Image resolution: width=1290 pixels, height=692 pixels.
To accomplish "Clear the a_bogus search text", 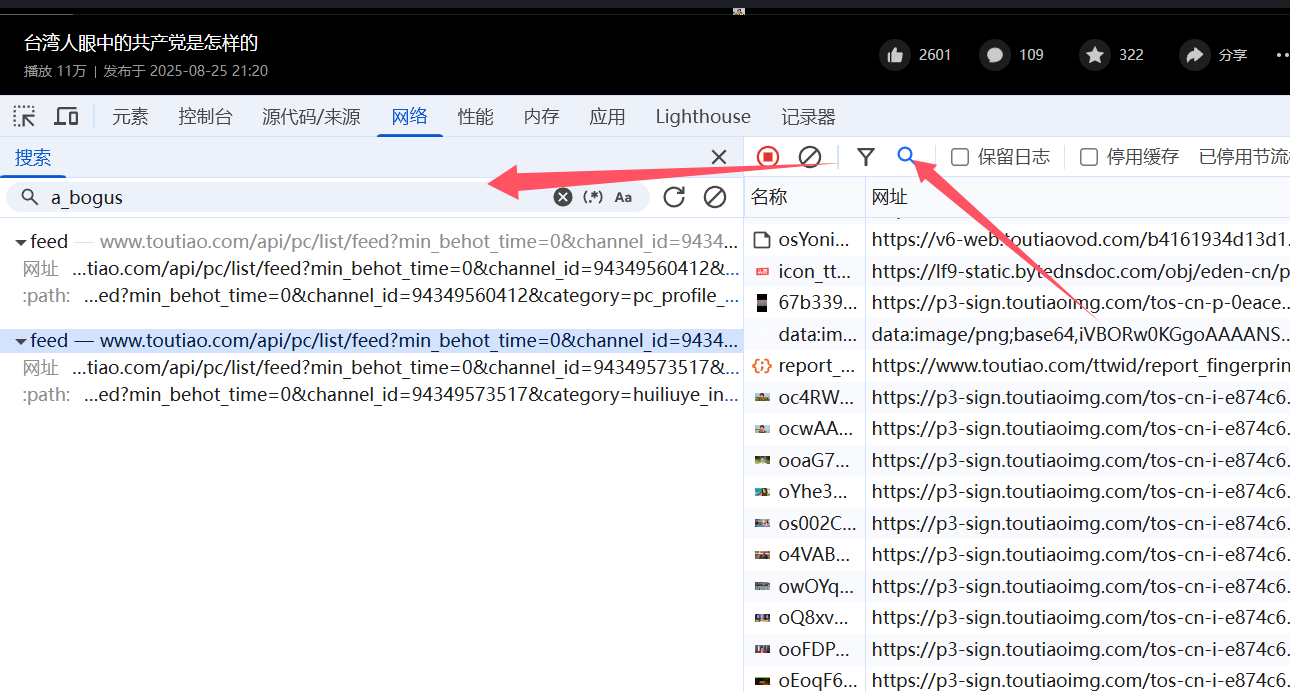I will (x=563, y=197).
